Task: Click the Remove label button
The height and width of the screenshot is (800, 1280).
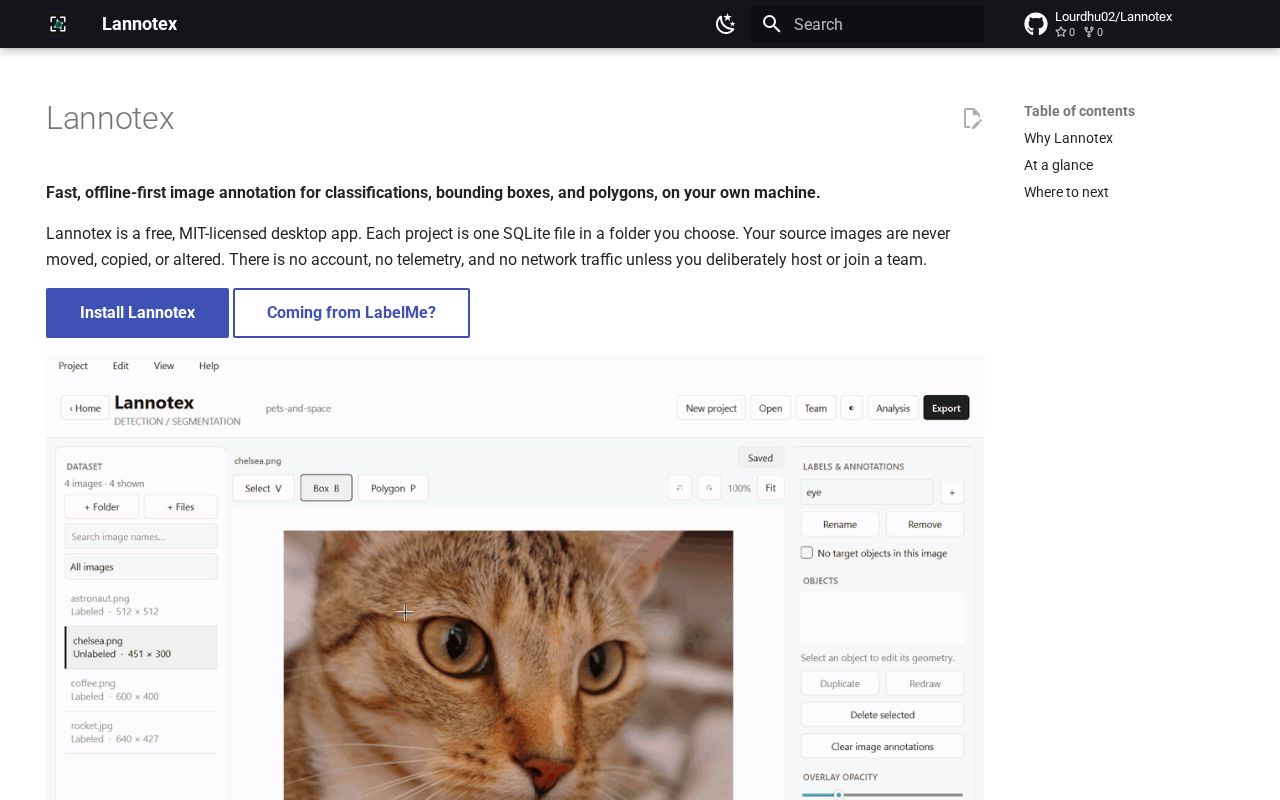Action: click(925, 524)
